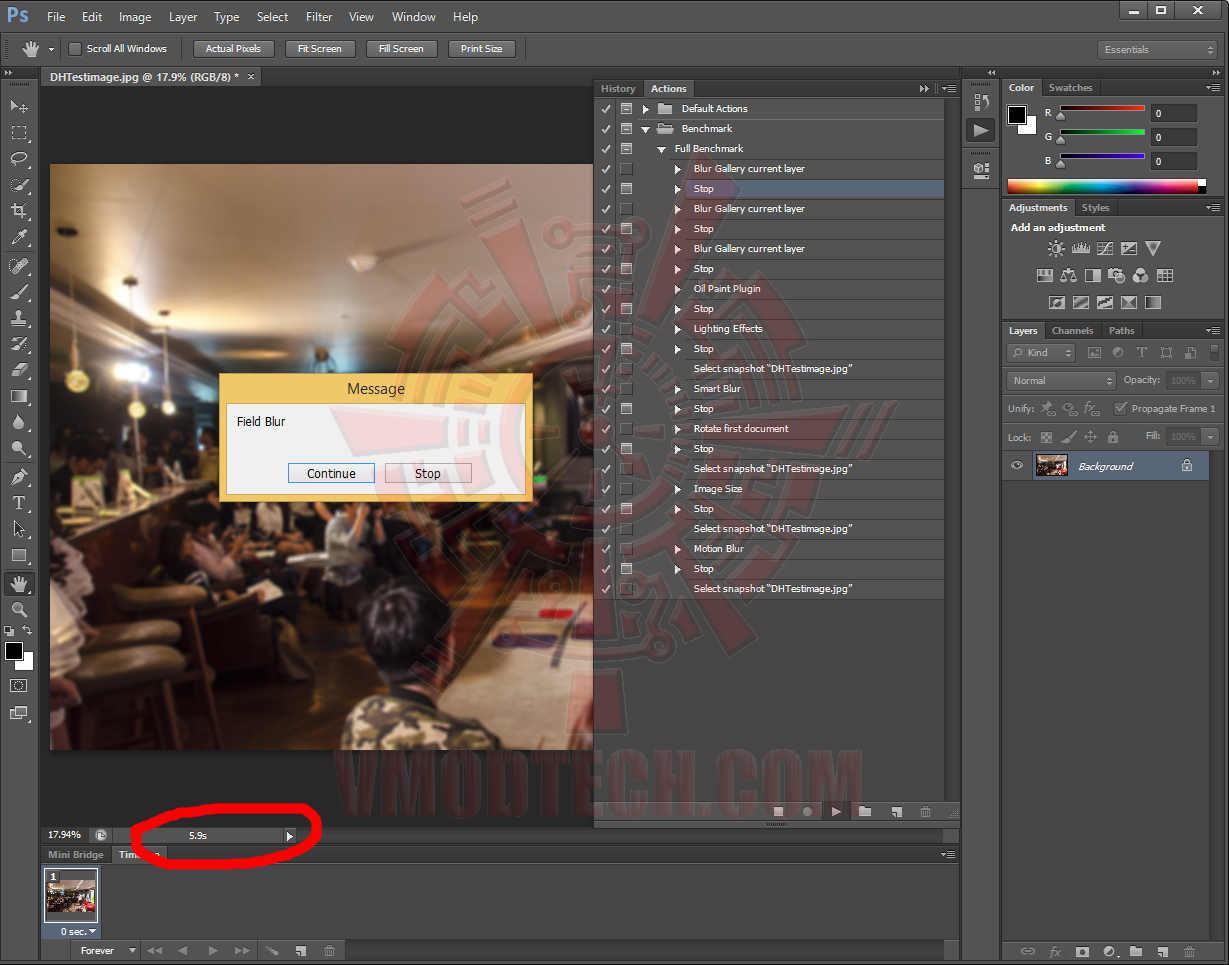Screen dimensions: 1229x965
Task: Select the Path Selection tool
Action: coord(19,529)
